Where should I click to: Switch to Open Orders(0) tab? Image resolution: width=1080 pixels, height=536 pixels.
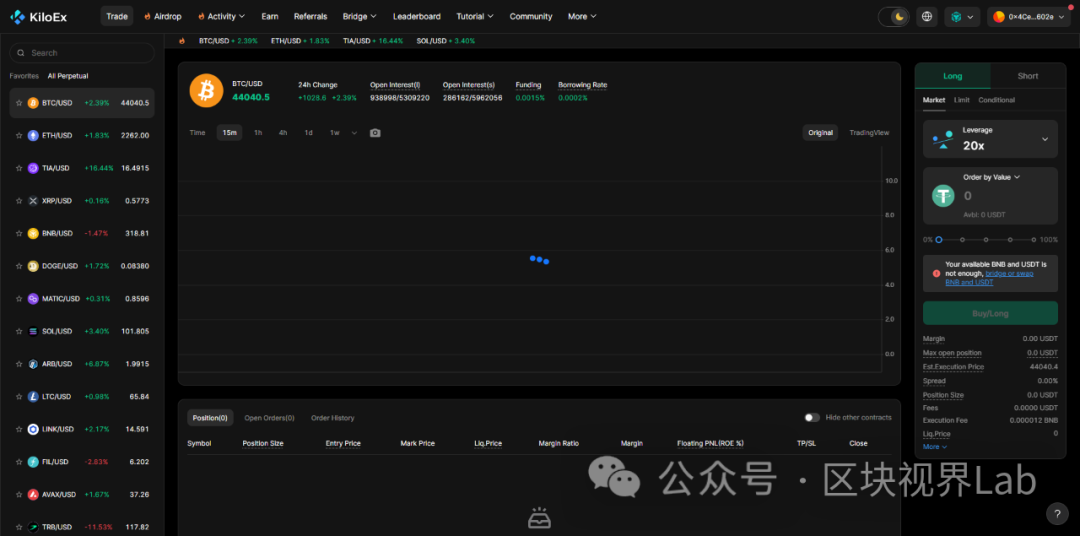pyautogui.click(x=269, y=418)
